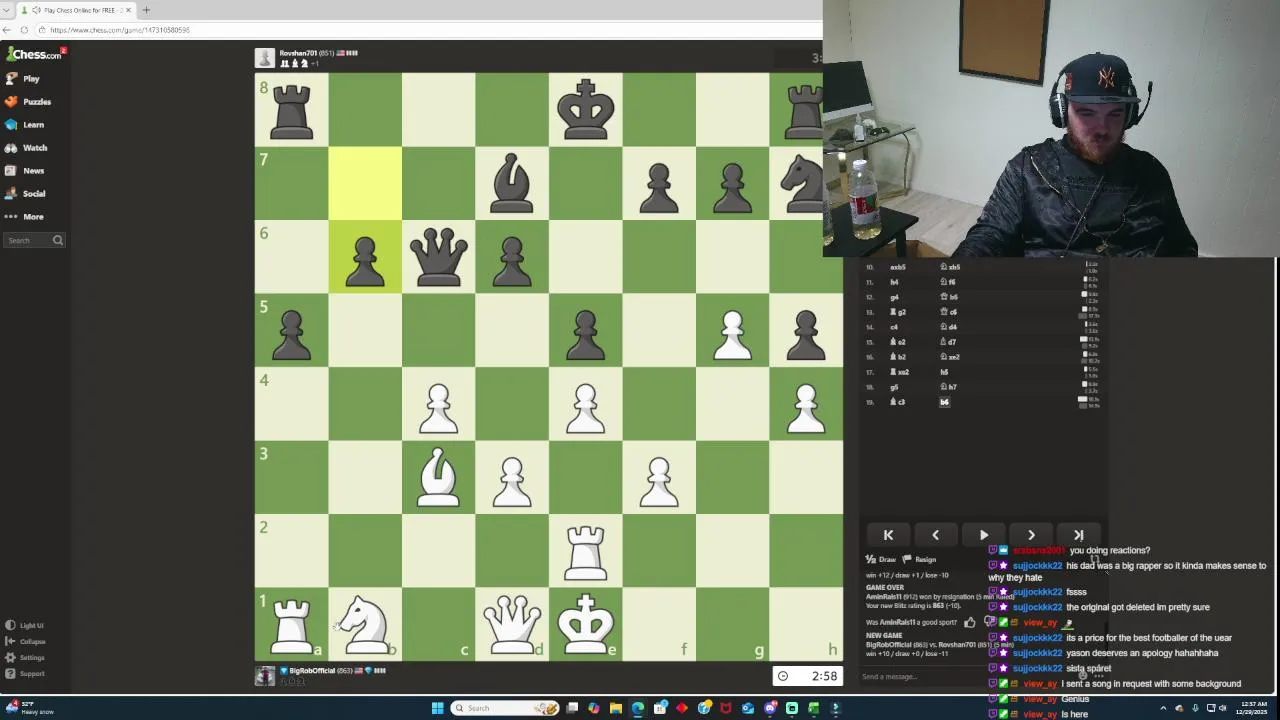Select the black bishop on d7
Viewport: 1280px width, 720px height.
pos(512,183)
